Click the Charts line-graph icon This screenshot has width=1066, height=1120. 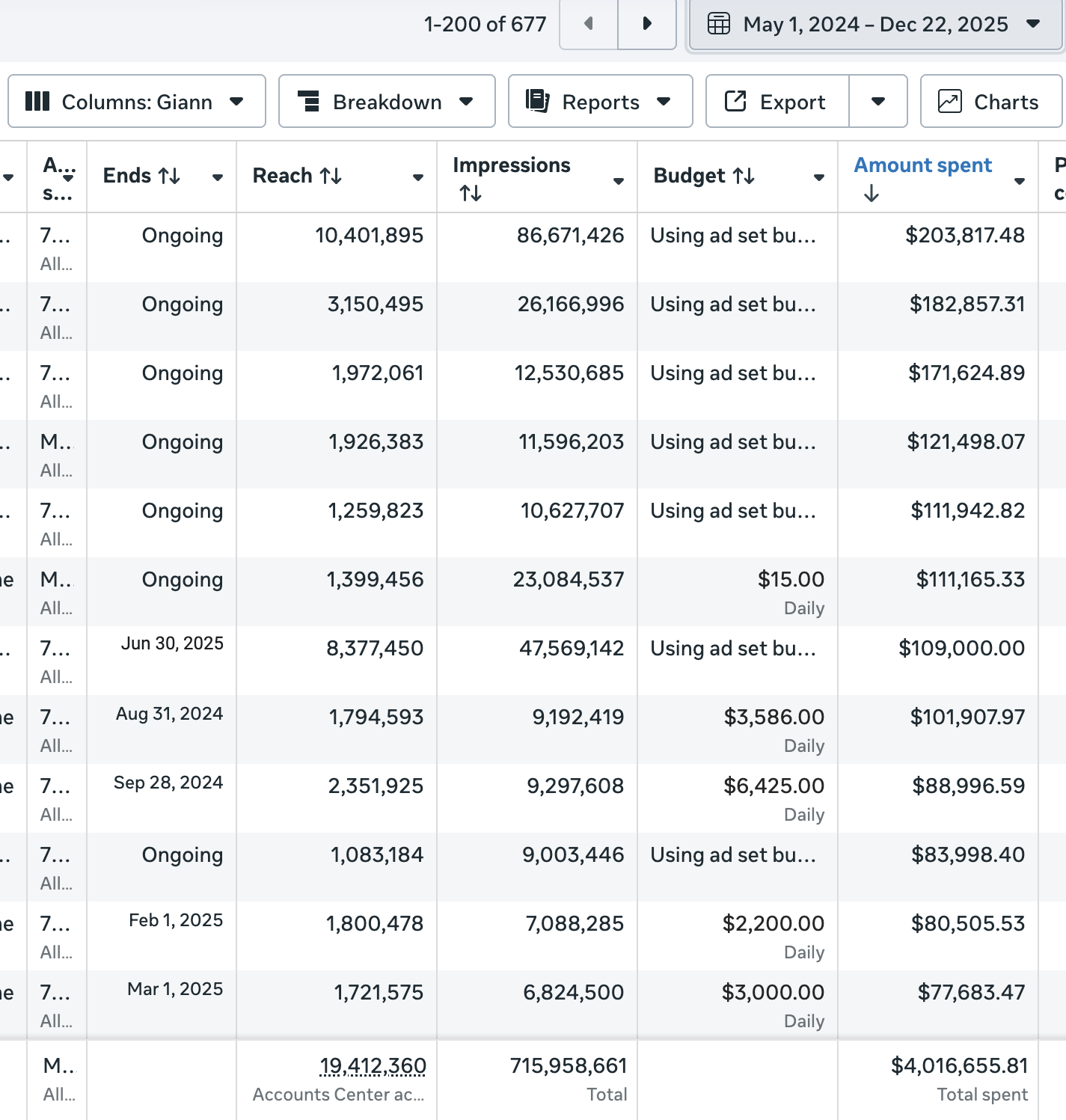click(x=950, y=100)
